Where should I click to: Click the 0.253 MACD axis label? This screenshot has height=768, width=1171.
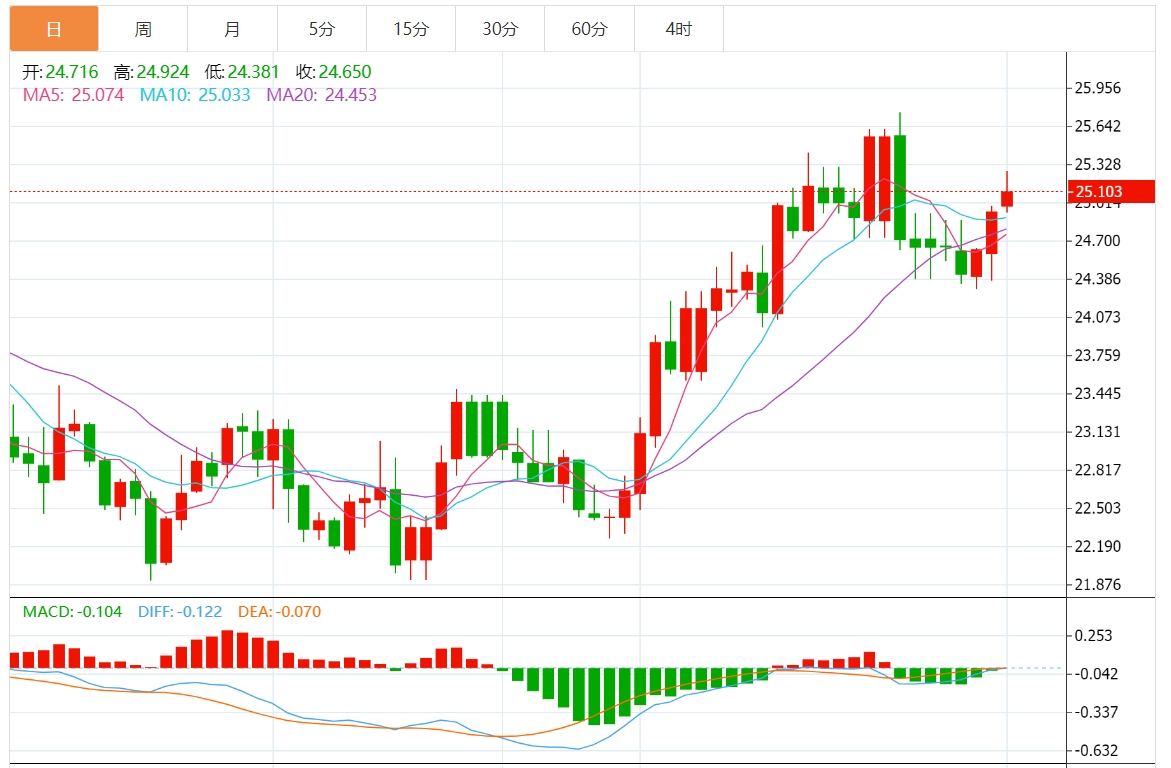(x=1093, y=636)
